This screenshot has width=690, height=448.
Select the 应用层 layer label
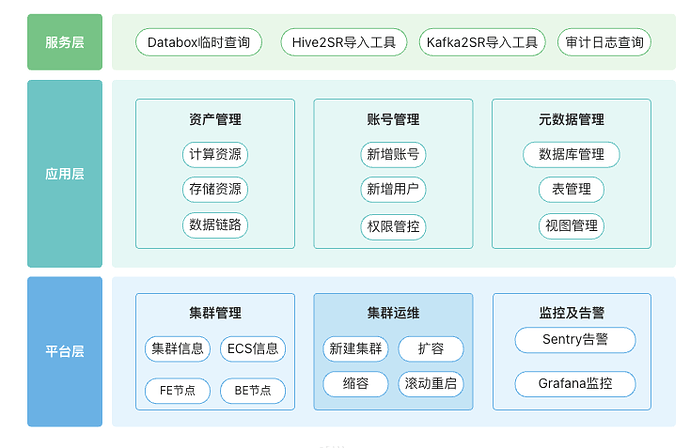coord(65,174)
